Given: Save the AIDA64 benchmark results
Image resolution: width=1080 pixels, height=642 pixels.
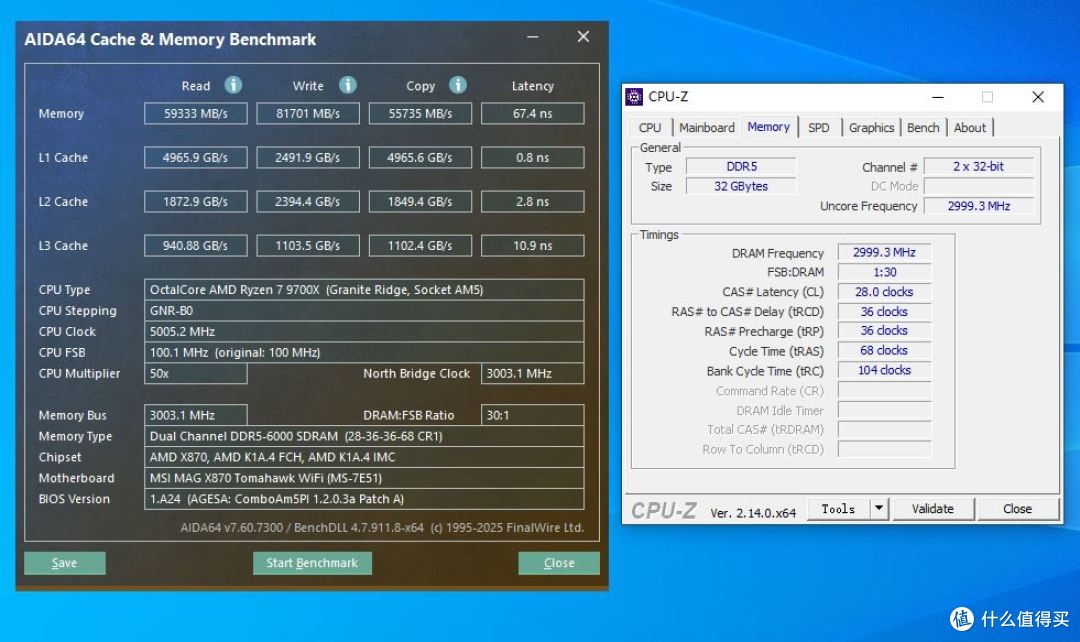Looking at the screenshot, I should coord(65,563).
